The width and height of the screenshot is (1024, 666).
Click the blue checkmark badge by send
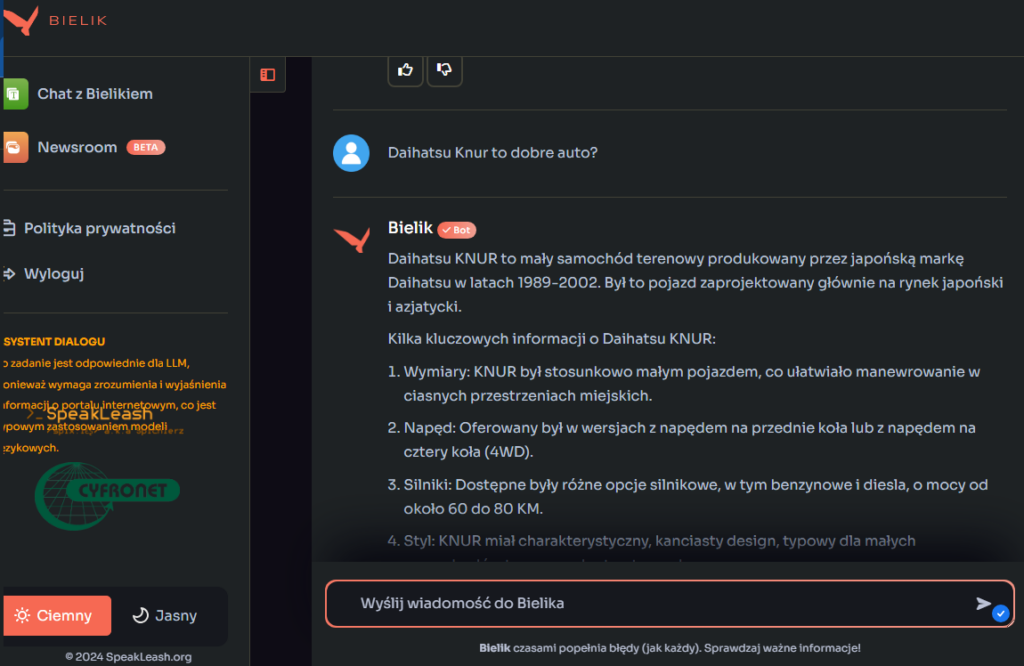(x=1000, y=614)
